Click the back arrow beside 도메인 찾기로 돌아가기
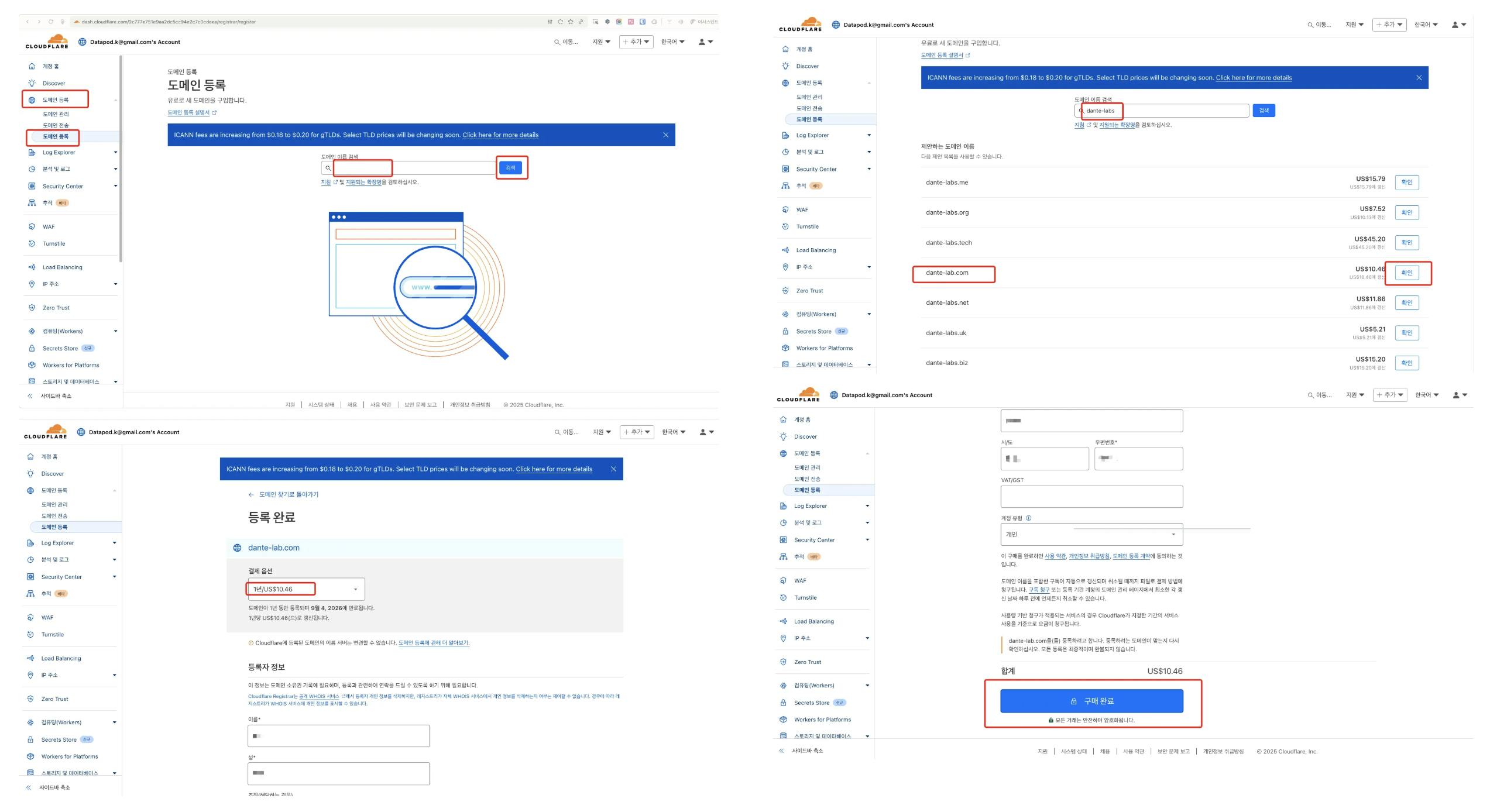This screenshot has height=812, width=1490. point(251,495)
